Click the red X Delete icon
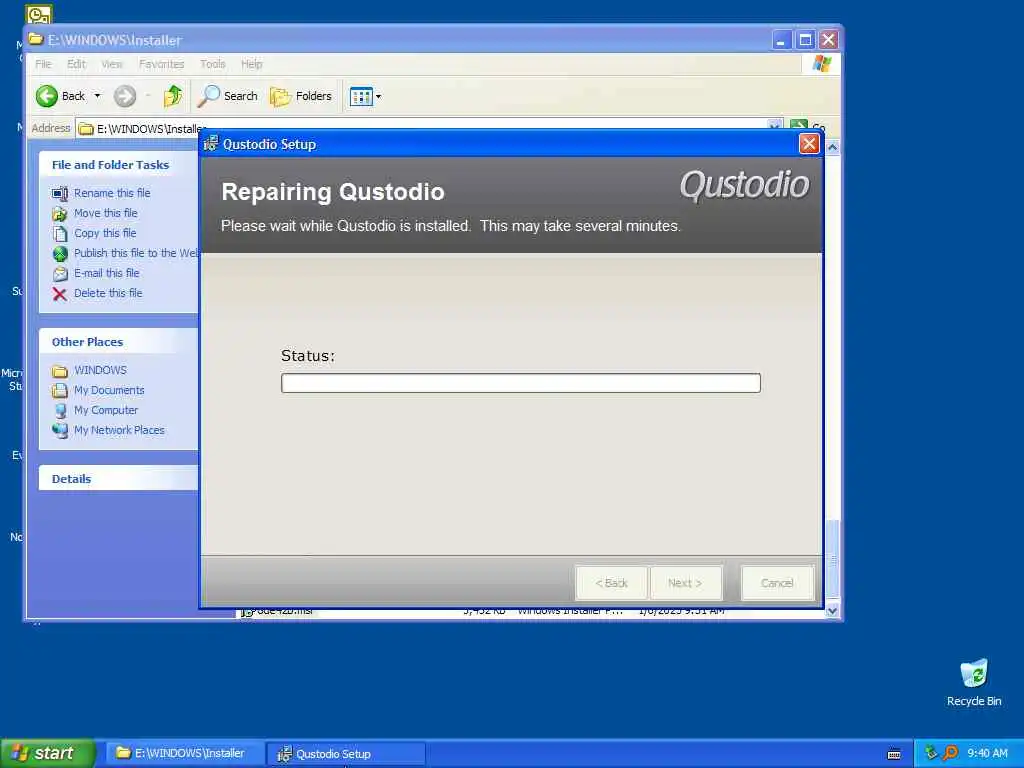 pos(59,294)
